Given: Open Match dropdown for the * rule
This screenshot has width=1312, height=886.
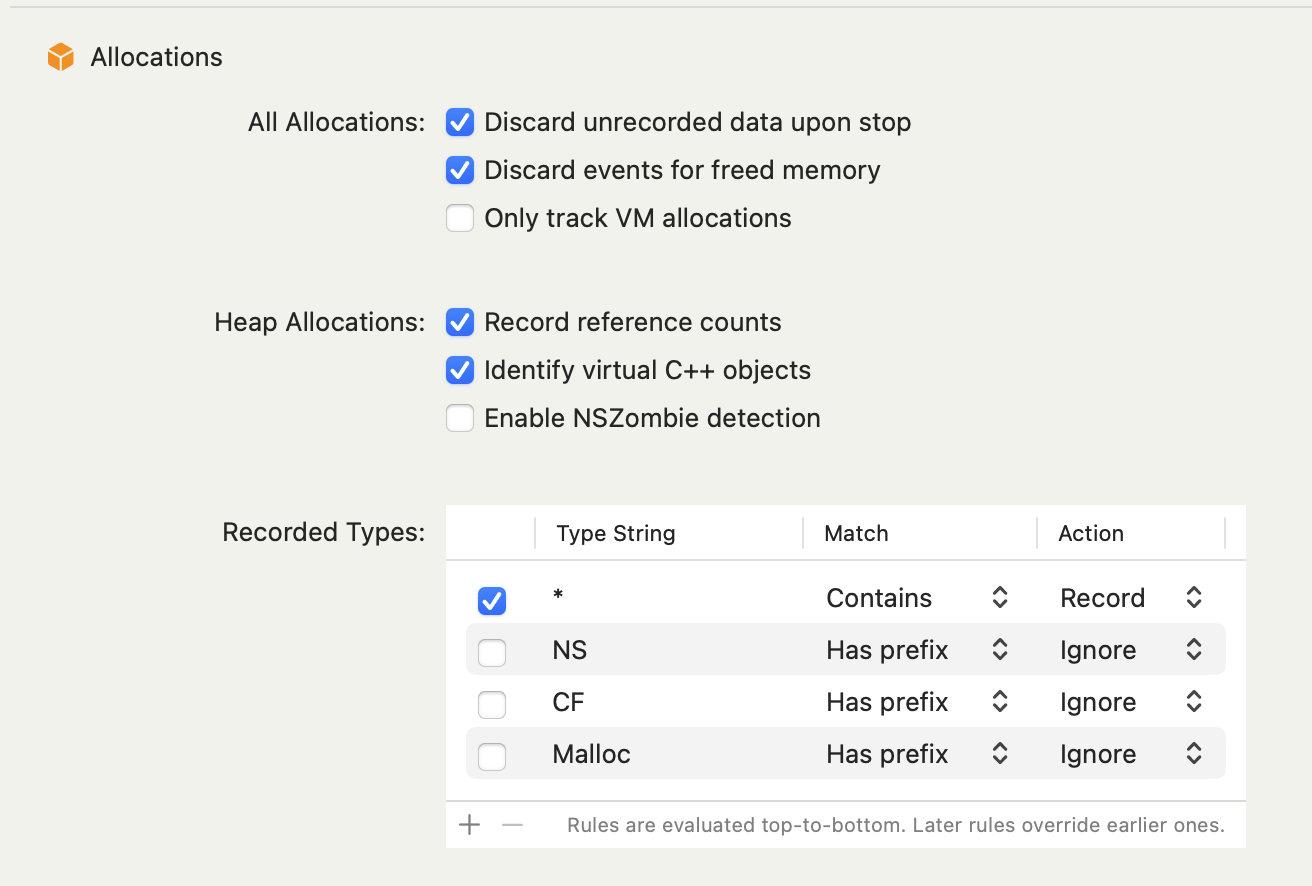Looking at the screenshot, I should tap(998, 598).
